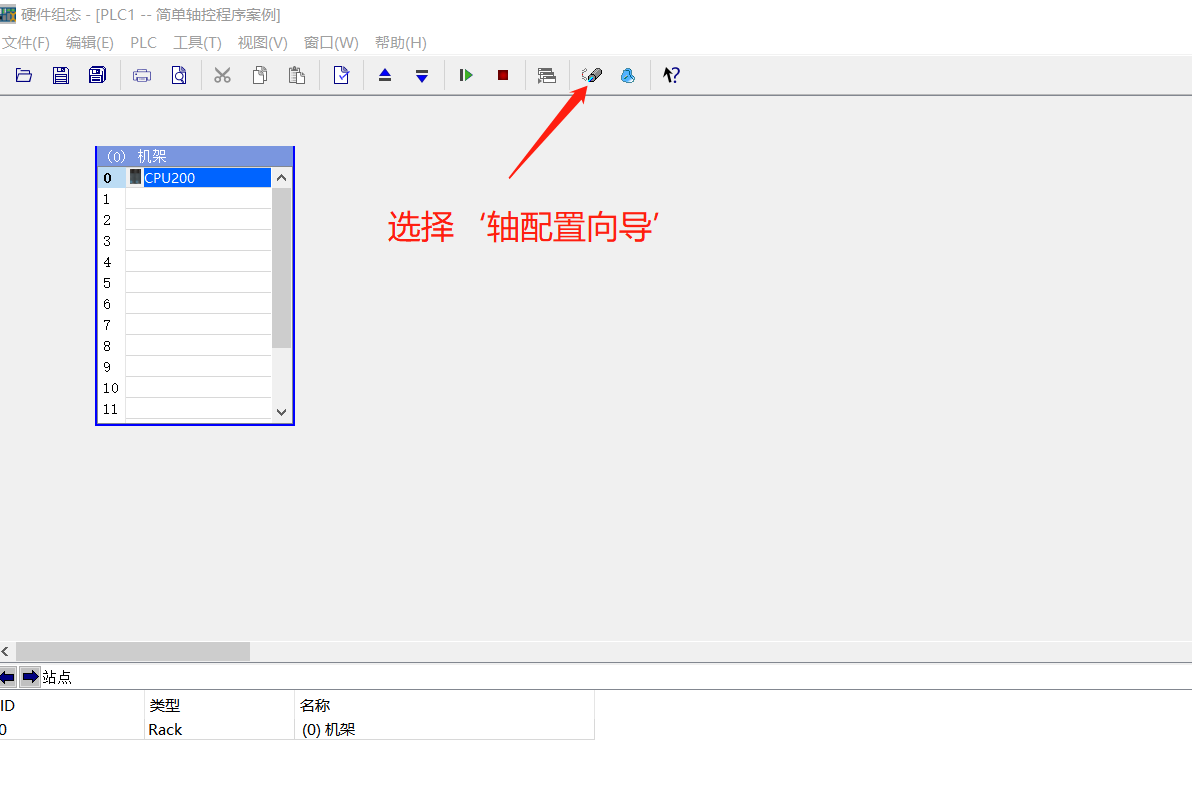Open the Print Preview icon

coord(179,74)
